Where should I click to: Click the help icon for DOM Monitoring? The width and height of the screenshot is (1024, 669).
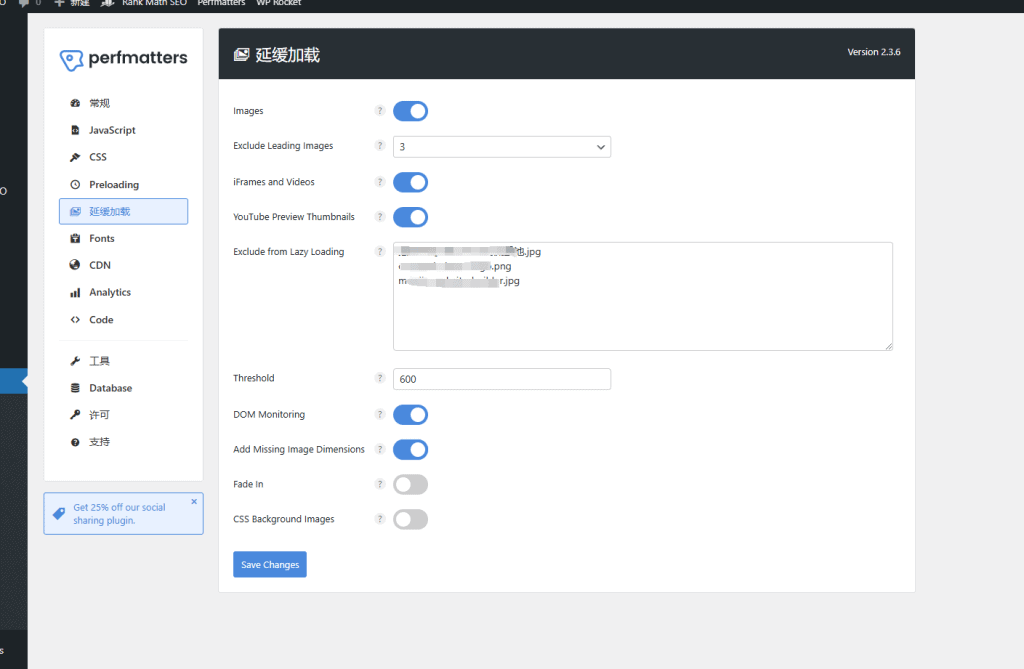coord(380,414)
